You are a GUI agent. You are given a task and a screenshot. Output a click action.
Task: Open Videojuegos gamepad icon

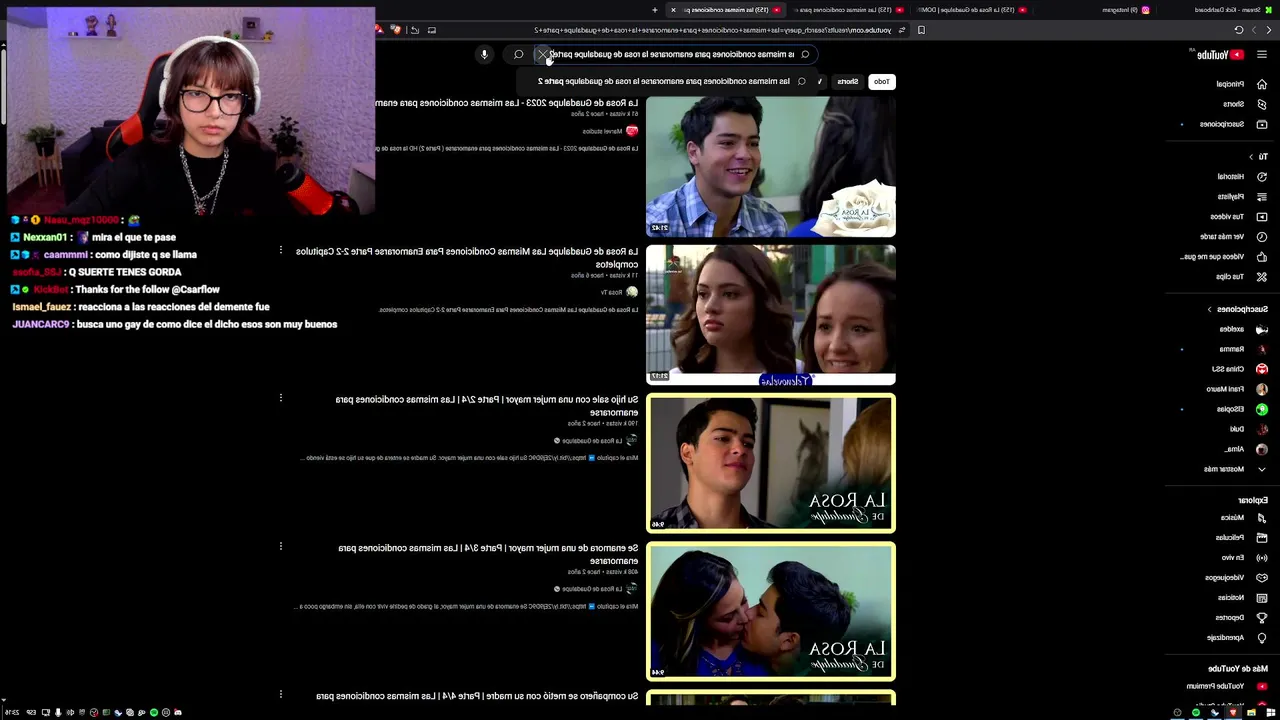point(1262,577)
